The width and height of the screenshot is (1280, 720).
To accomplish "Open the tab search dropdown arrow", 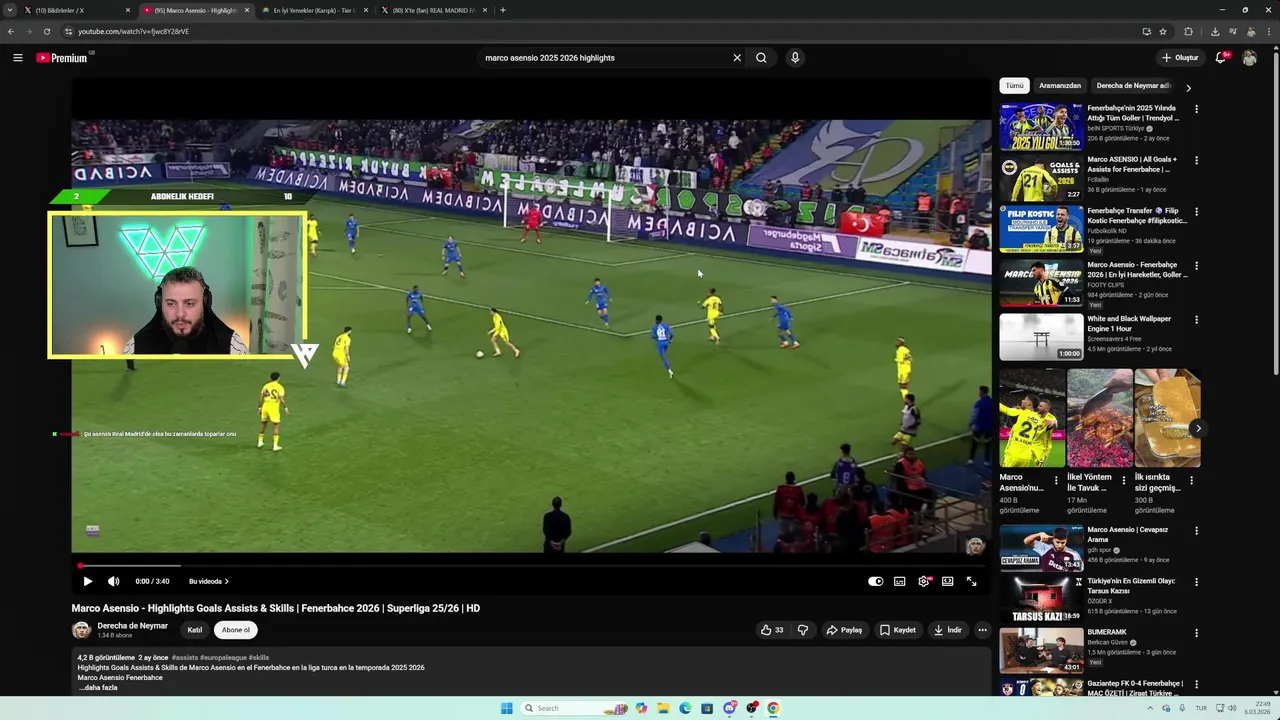I will point(9,10).
